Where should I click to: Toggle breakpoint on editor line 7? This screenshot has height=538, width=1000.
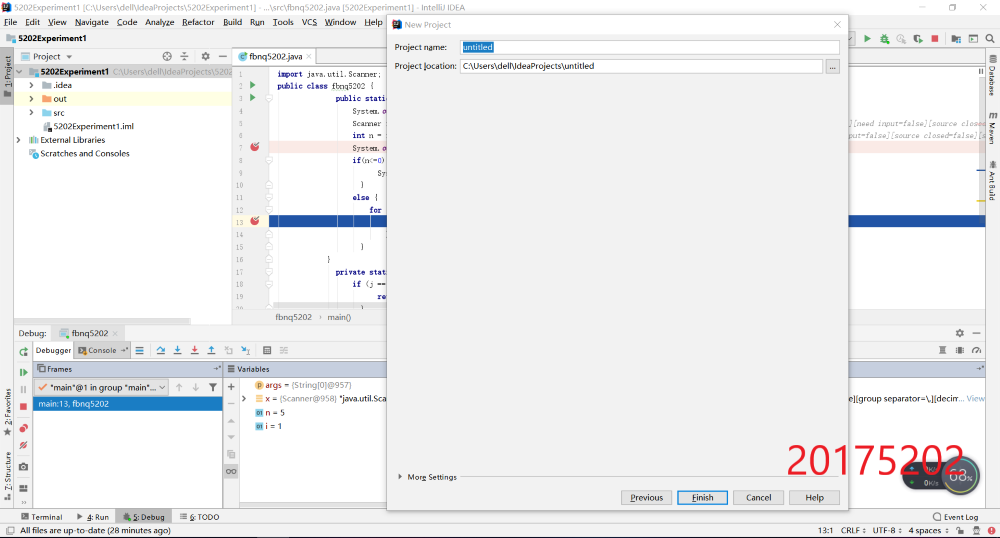[255, 147]
